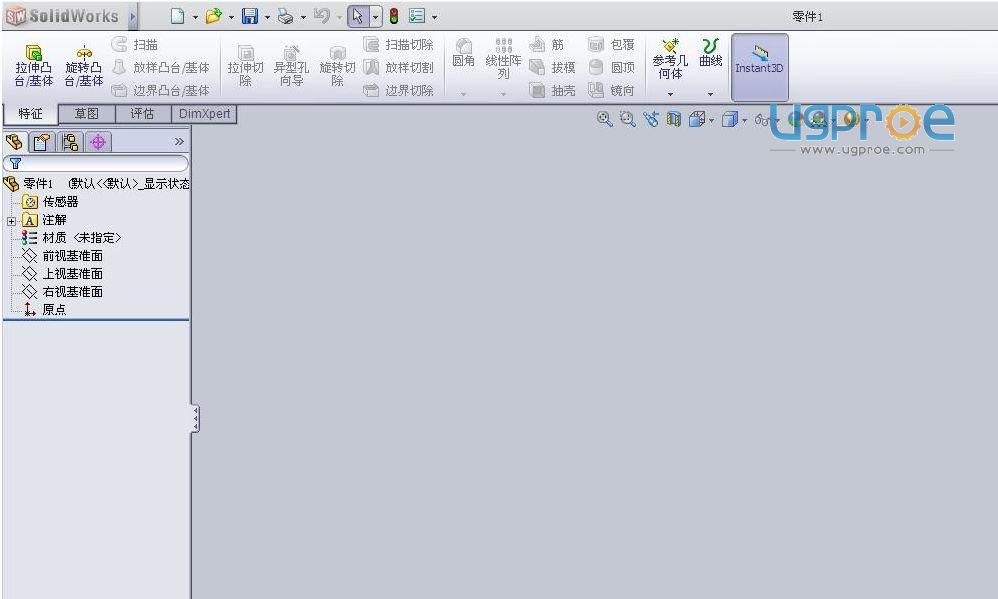This screenshot has height=599, width=998.
Task: Expand the SolidWorks menu arrow beside logo
Action: point(133,16)
